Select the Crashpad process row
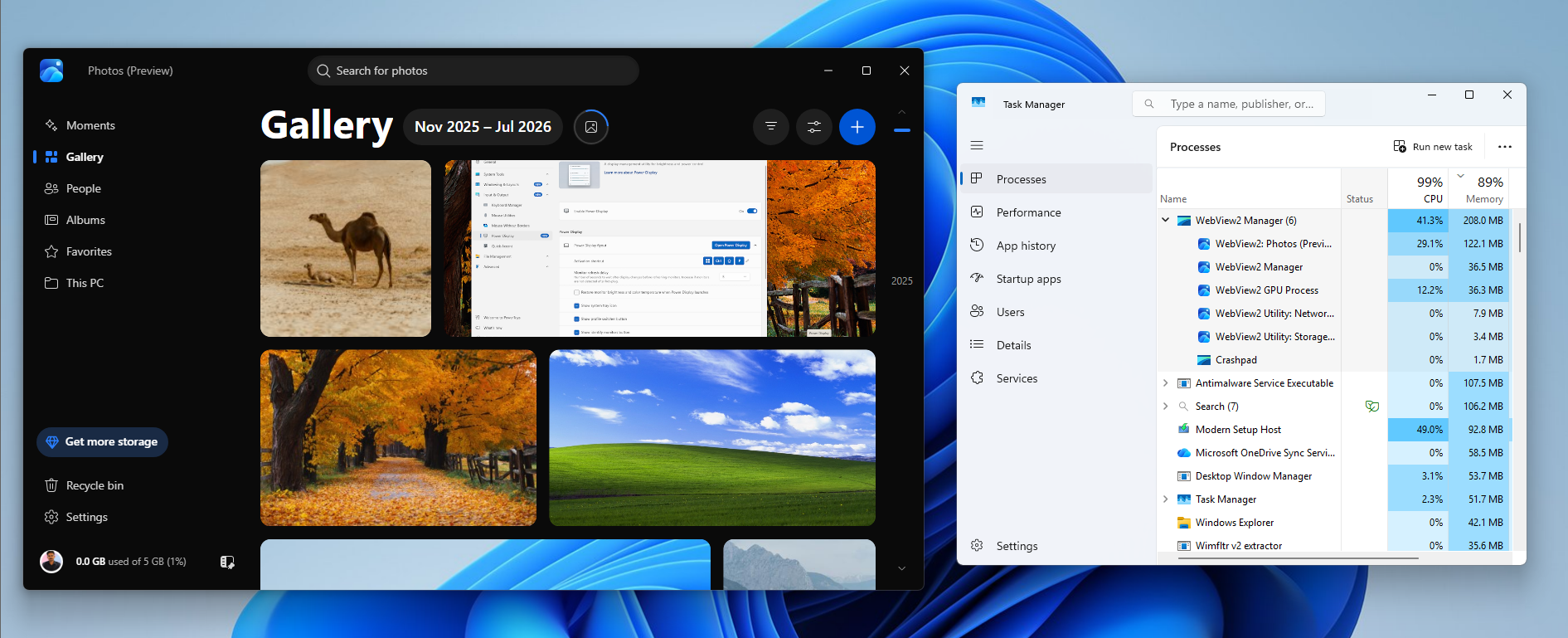The image size is (1568, 638). pyautogui.click(x=1333, y=360)
